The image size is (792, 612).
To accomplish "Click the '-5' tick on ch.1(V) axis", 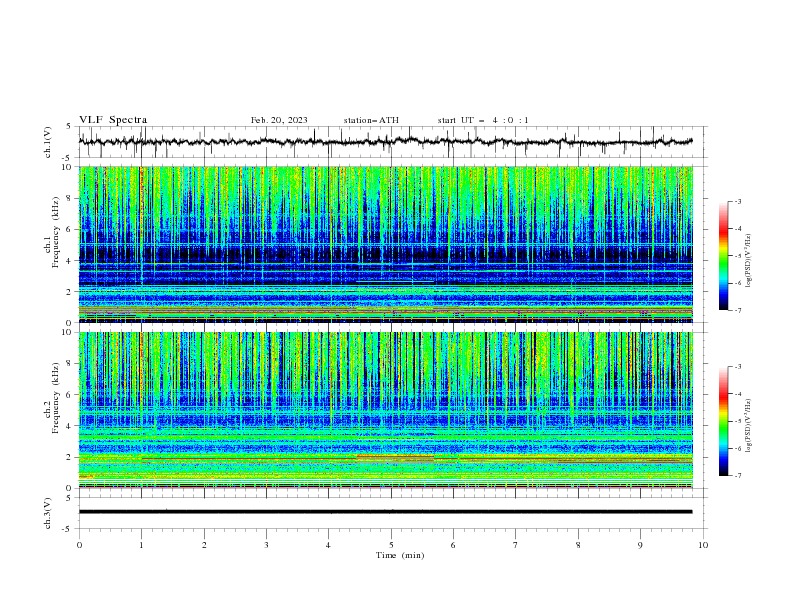I will coord(68,158).
